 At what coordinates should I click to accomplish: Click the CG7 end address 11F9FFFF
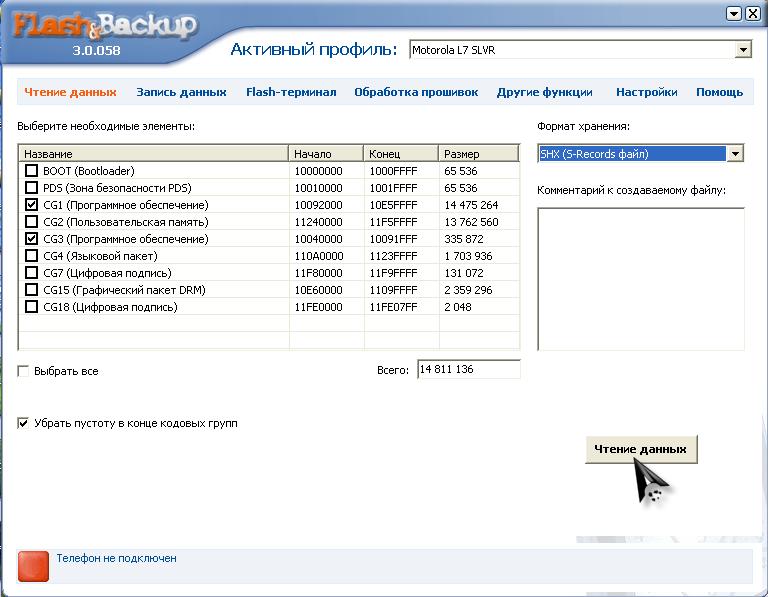393,273
